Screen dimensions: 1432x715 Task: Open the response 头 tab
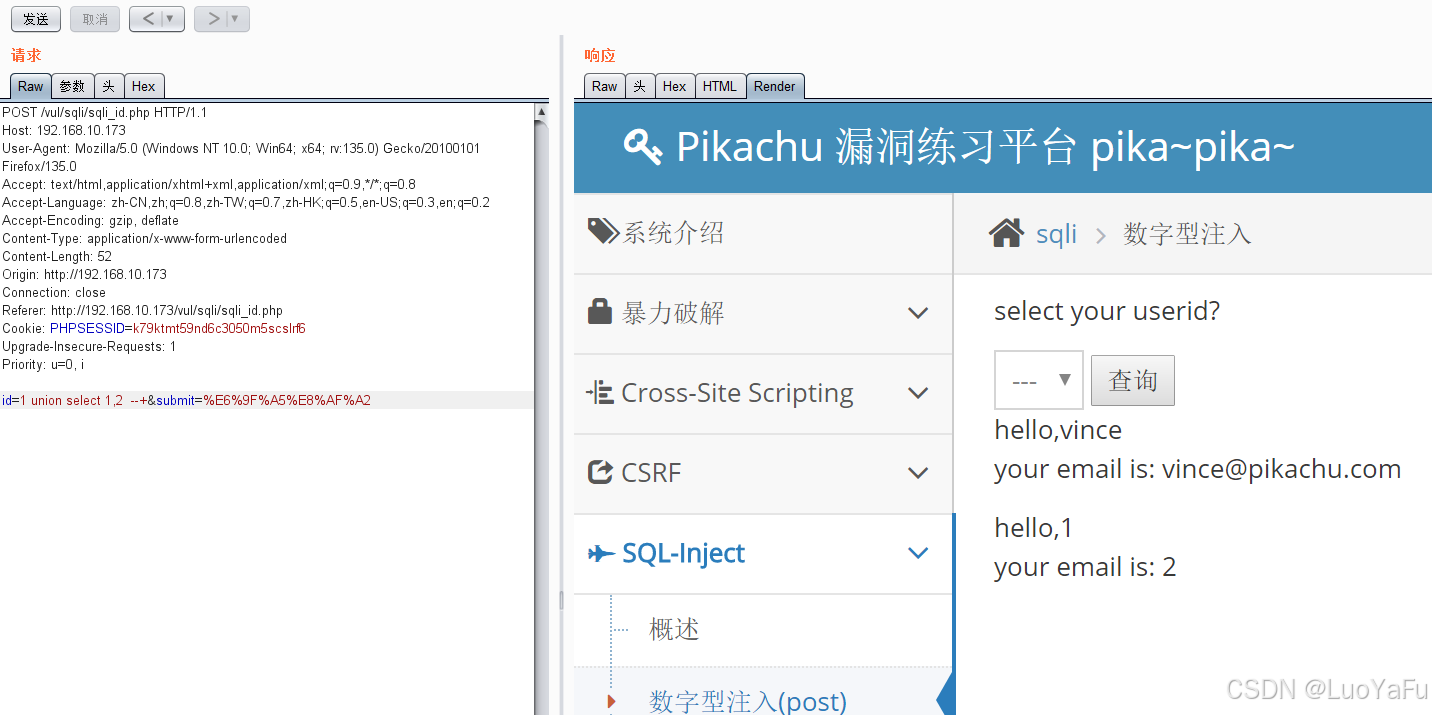click(640, 86)
